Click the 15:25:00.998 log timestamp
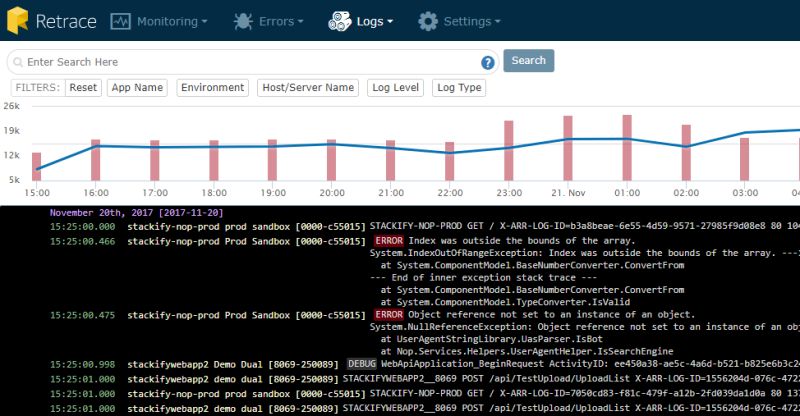 click(x=83, y=364)
